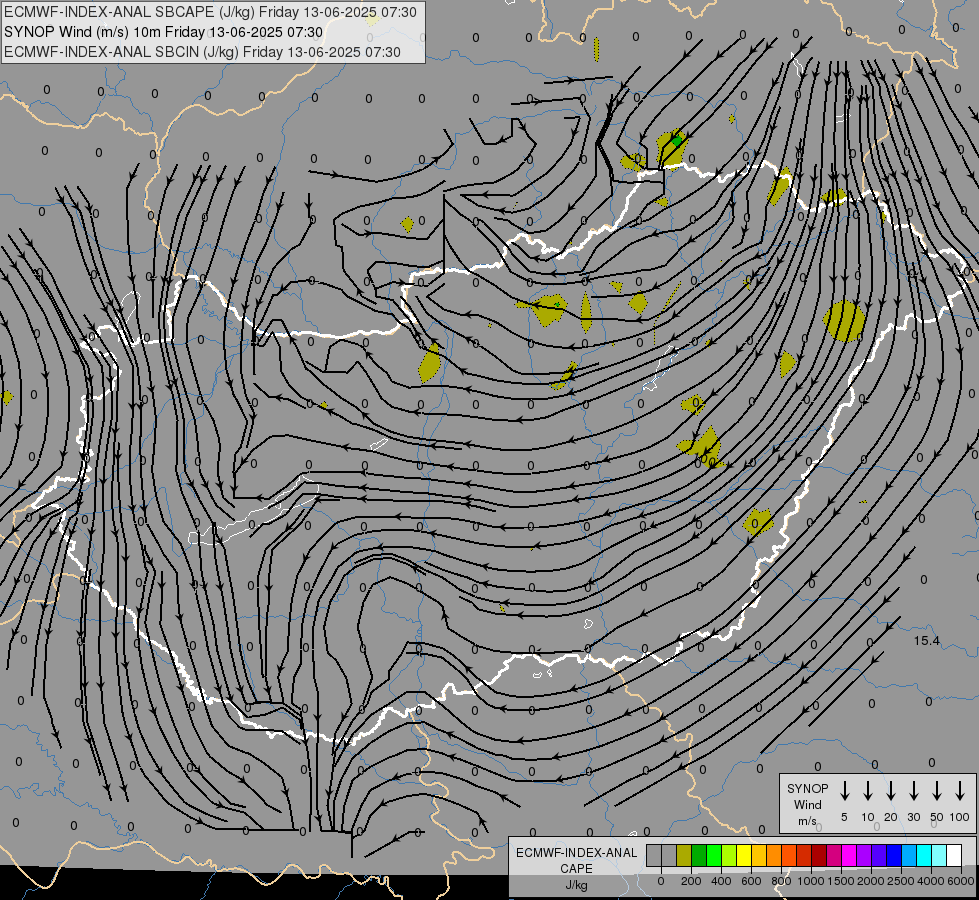This screenshot has width=979, height=900.
Task: Click the '800' tick label under the colour bar
Action: coord(781,881)
